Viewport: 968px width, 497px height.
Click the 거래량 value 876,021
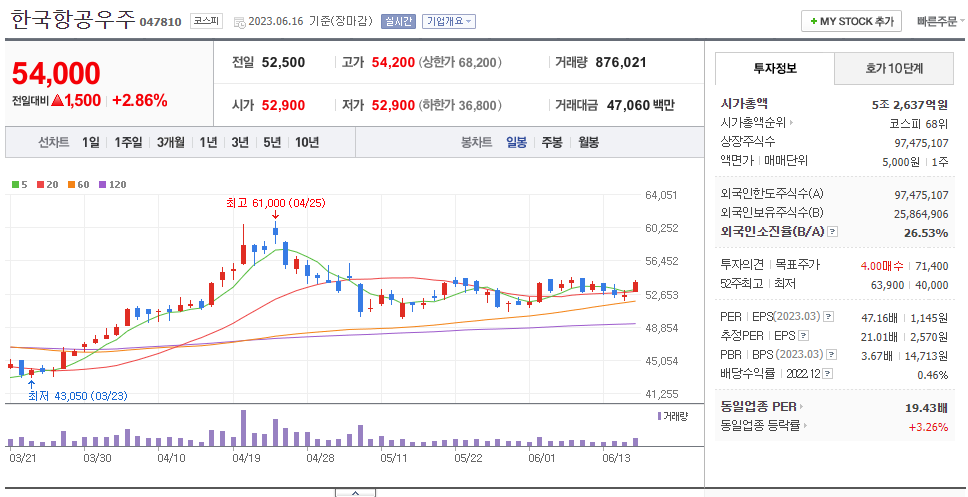[x=621, y=62]
